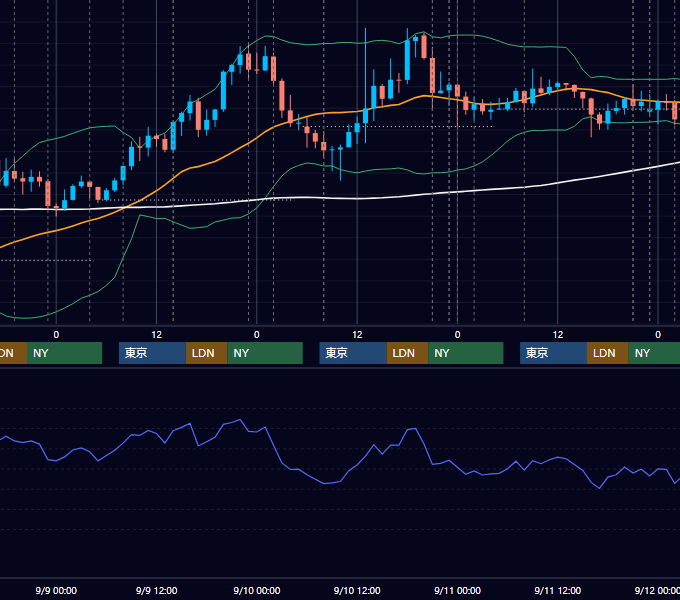The image size is (680, 600).
Task: Click hour label 0 above the 9/12 date
Action: [x=658, y=335]
